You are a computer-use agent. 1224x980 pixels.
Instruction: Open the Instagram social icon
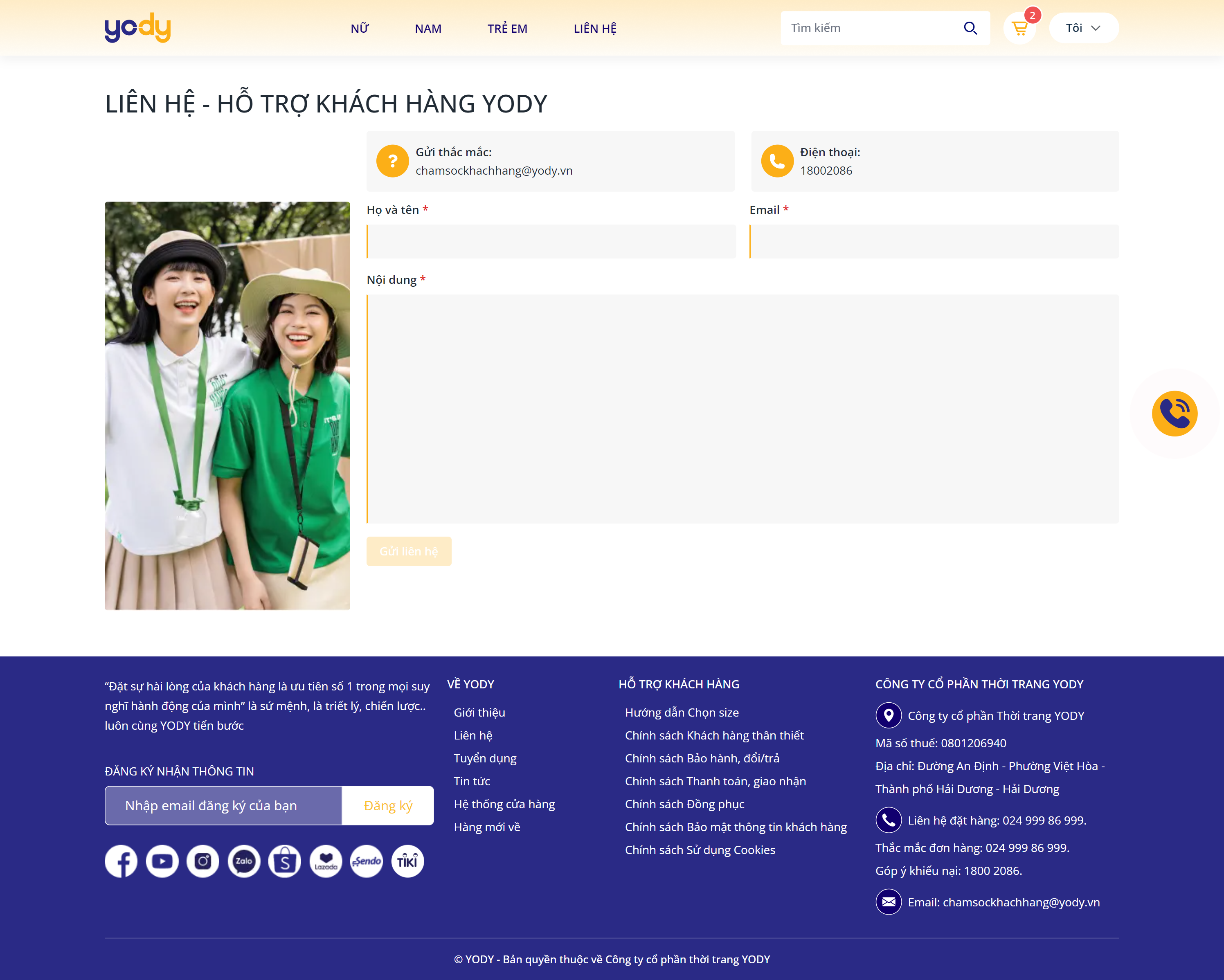click(x=202, y=861)
